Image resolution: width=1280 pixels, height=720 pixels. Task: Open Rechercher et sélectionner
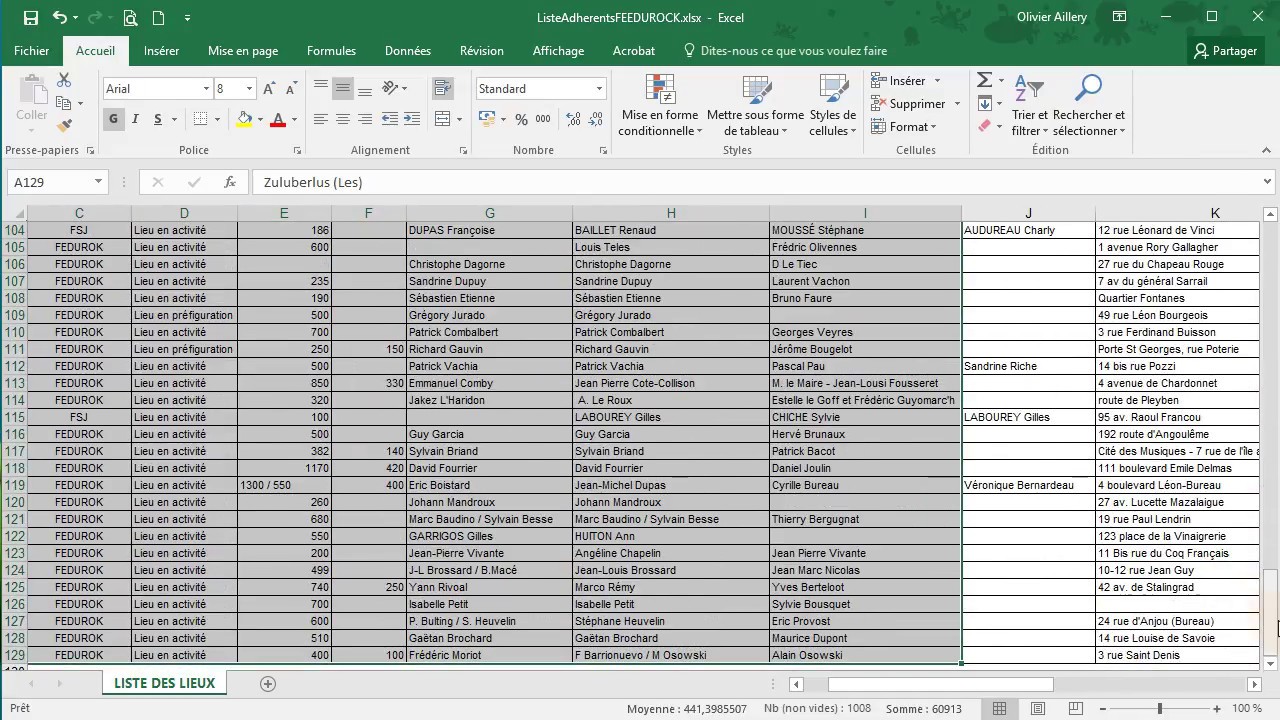tap(1089, 105)
